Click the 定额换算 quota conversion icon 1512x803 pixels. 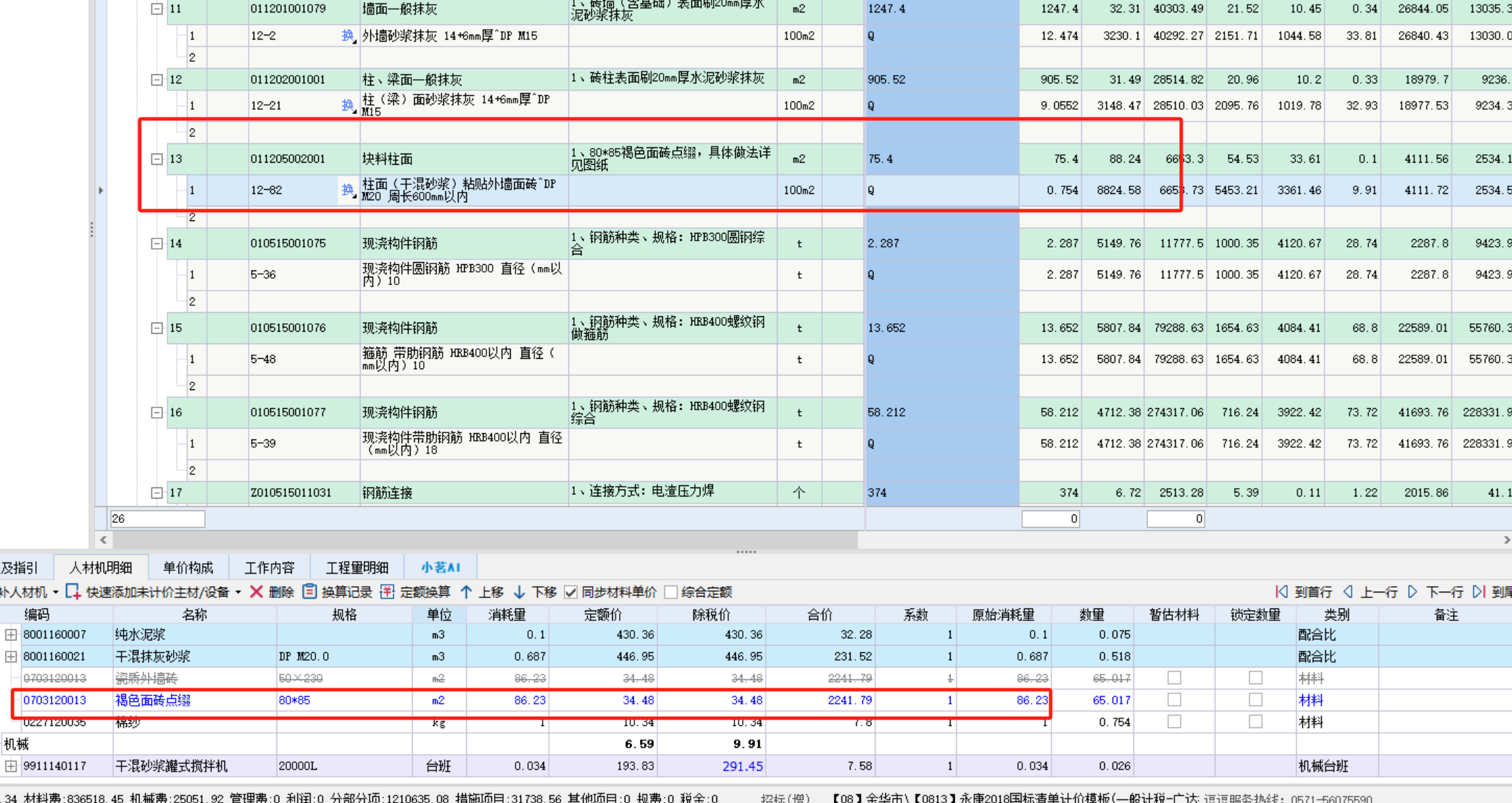(387, 592)
